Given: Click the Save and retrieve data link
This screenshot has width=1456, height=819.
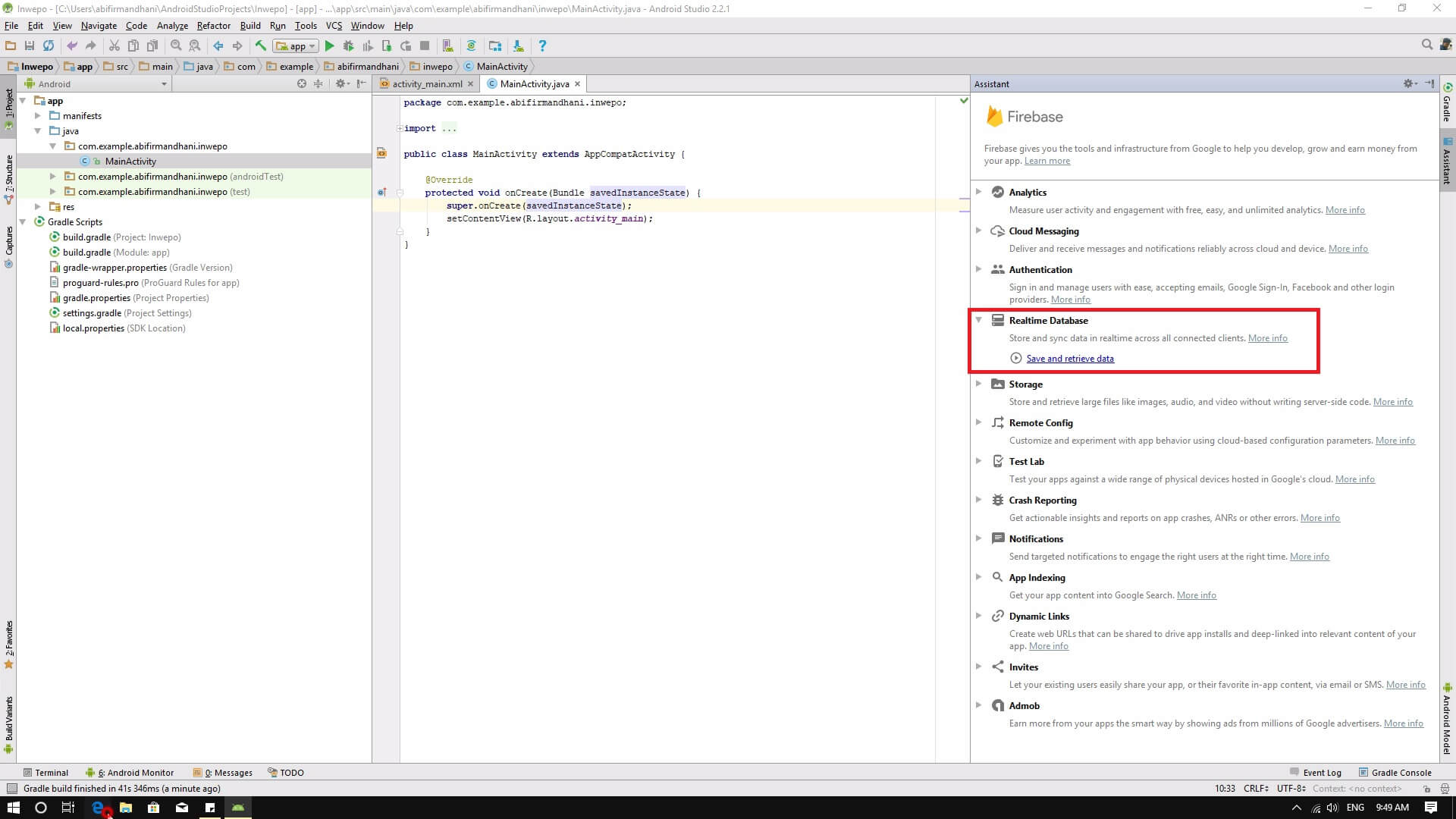Looking at the screenshot, I should [x=1069, y=359].
